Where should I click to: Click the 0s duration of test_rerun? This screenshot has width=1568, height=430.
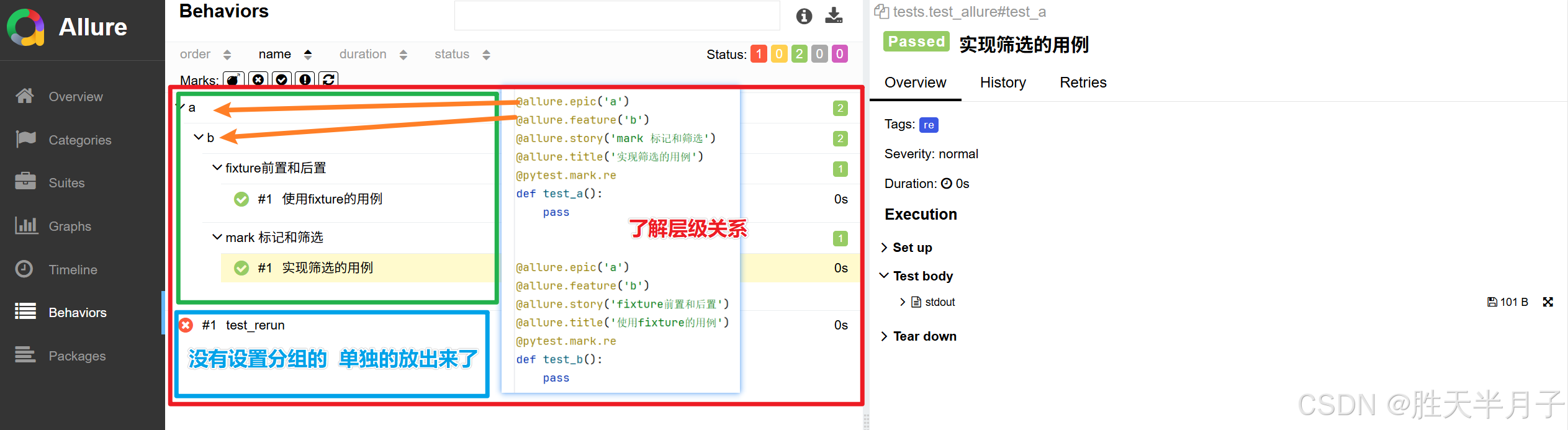click(841, 325)
